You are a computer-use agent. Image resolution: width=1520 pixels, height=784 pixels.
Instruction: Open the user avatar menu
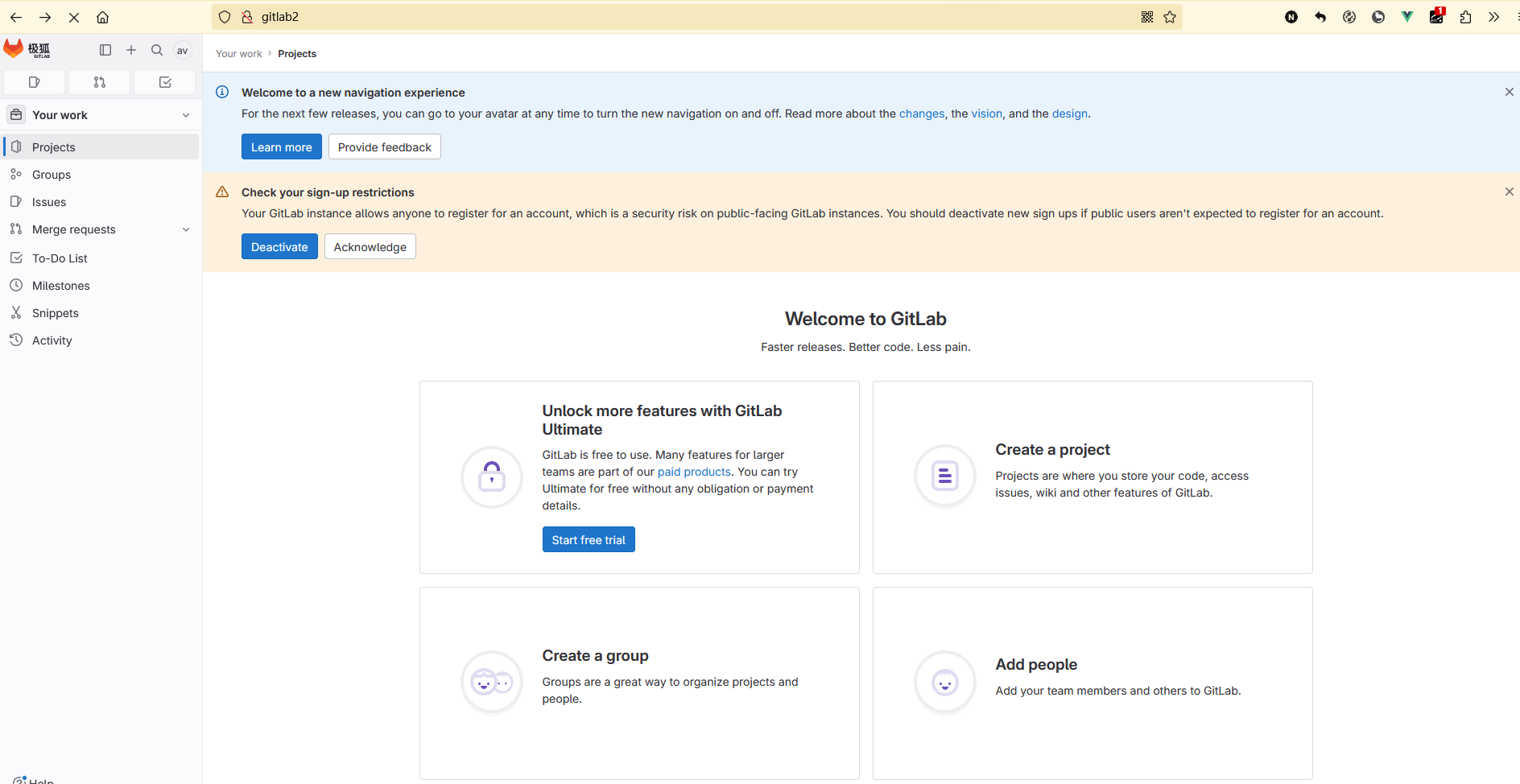pos(183,50)
